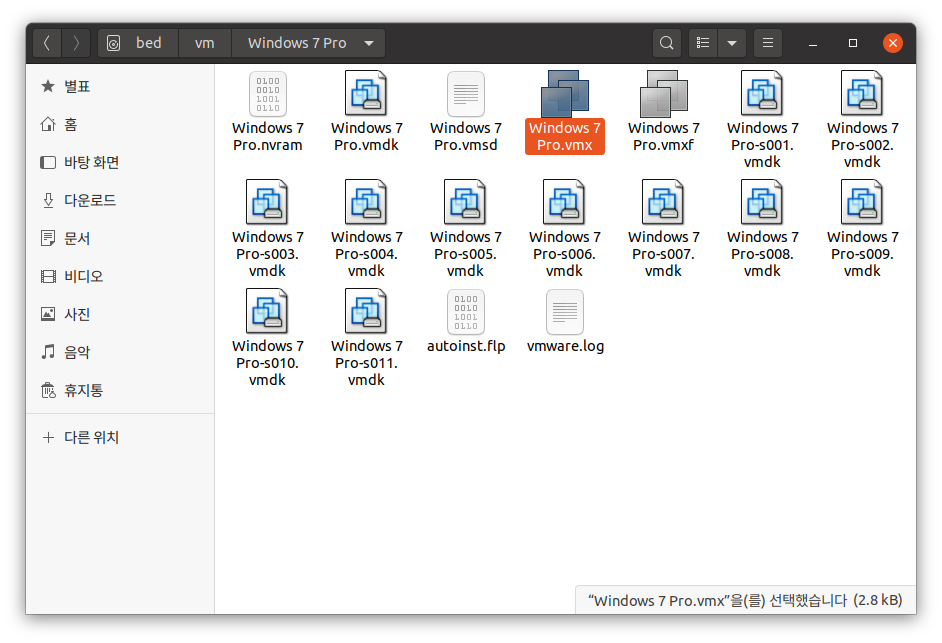Open the search button in the header bar
The height and width of the screenshot is (643, 942).
pos(666,43)
